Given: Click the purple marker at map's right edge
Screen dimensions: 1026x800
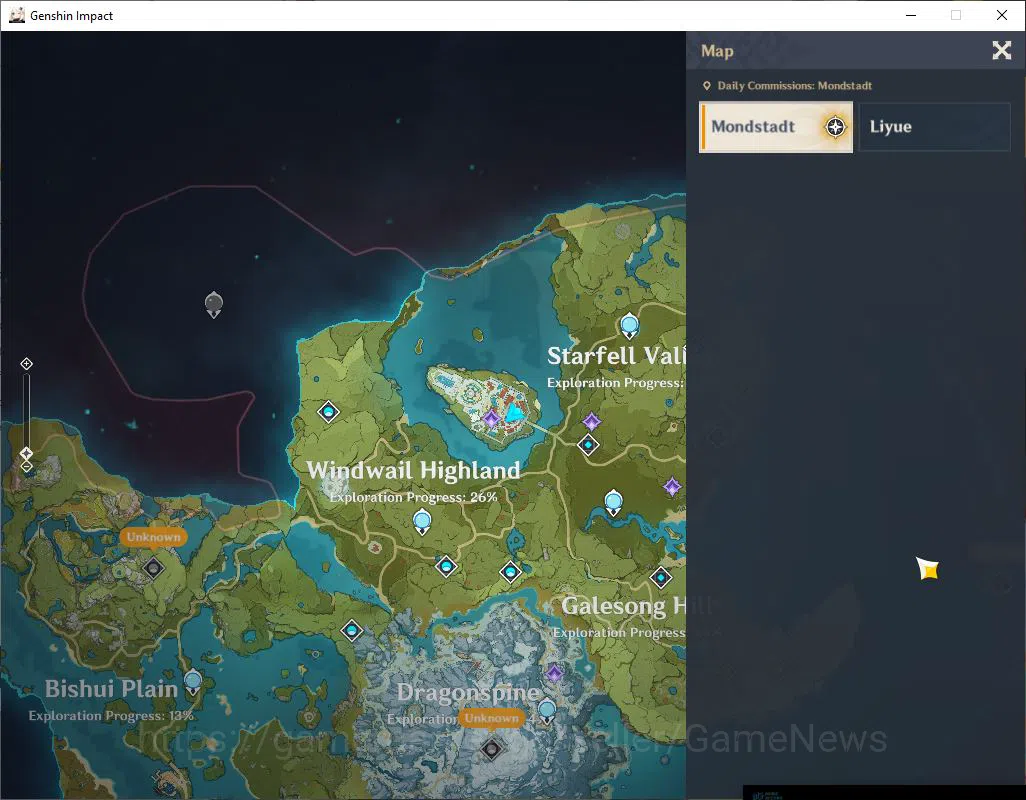Looking at the screenshot, I should coord(672,487).
